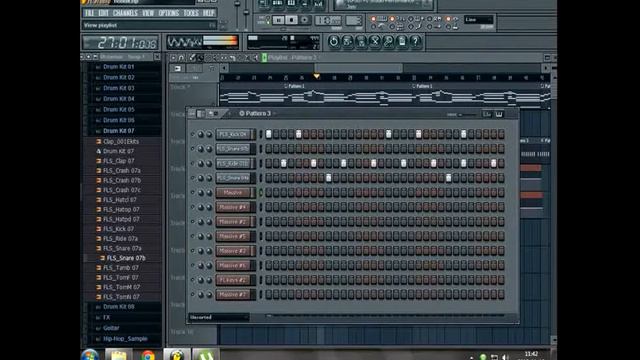Screen dimensions: 640x360
Task: Open help via the question-mark toolbar icon
Action: pyautogui.click(x=415, y=41)
